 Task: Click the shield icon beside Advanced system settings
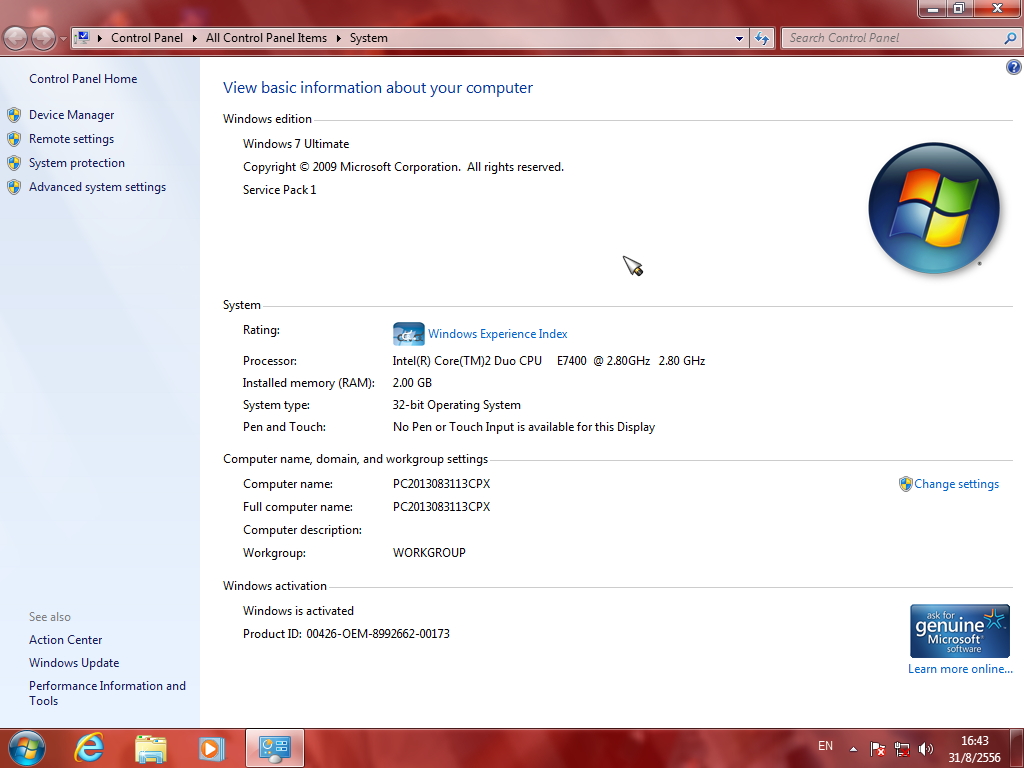pos(14,187)
